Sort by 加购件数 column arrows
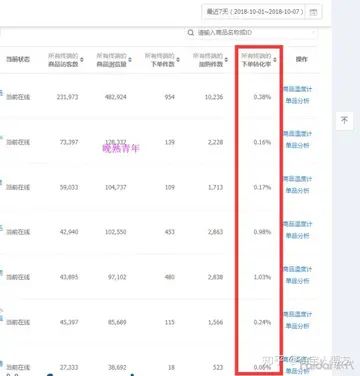360x376 pixels. click(x=226, y=60)
